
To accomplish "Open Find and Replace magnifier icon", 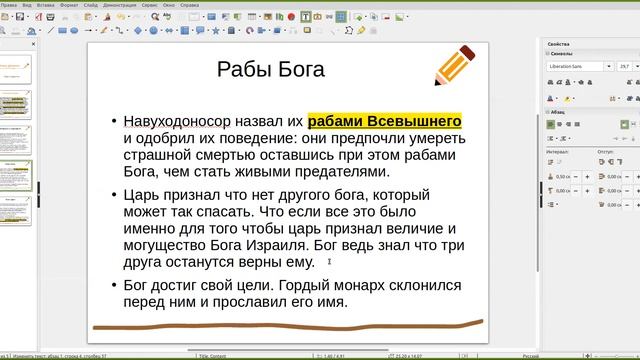I will [x=155, y=17].
